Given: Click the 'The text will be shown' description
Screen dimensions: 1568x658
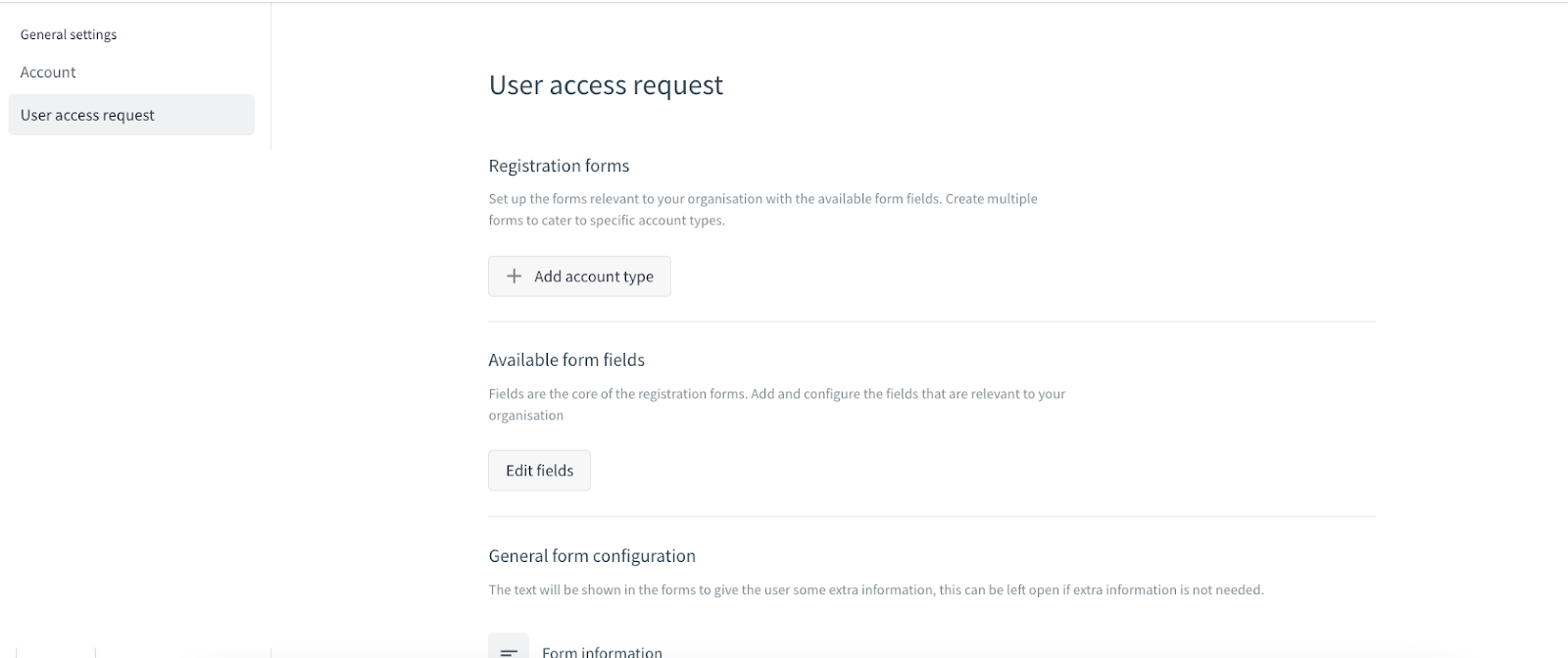Looking at the screenshot, I should point(876,590).
